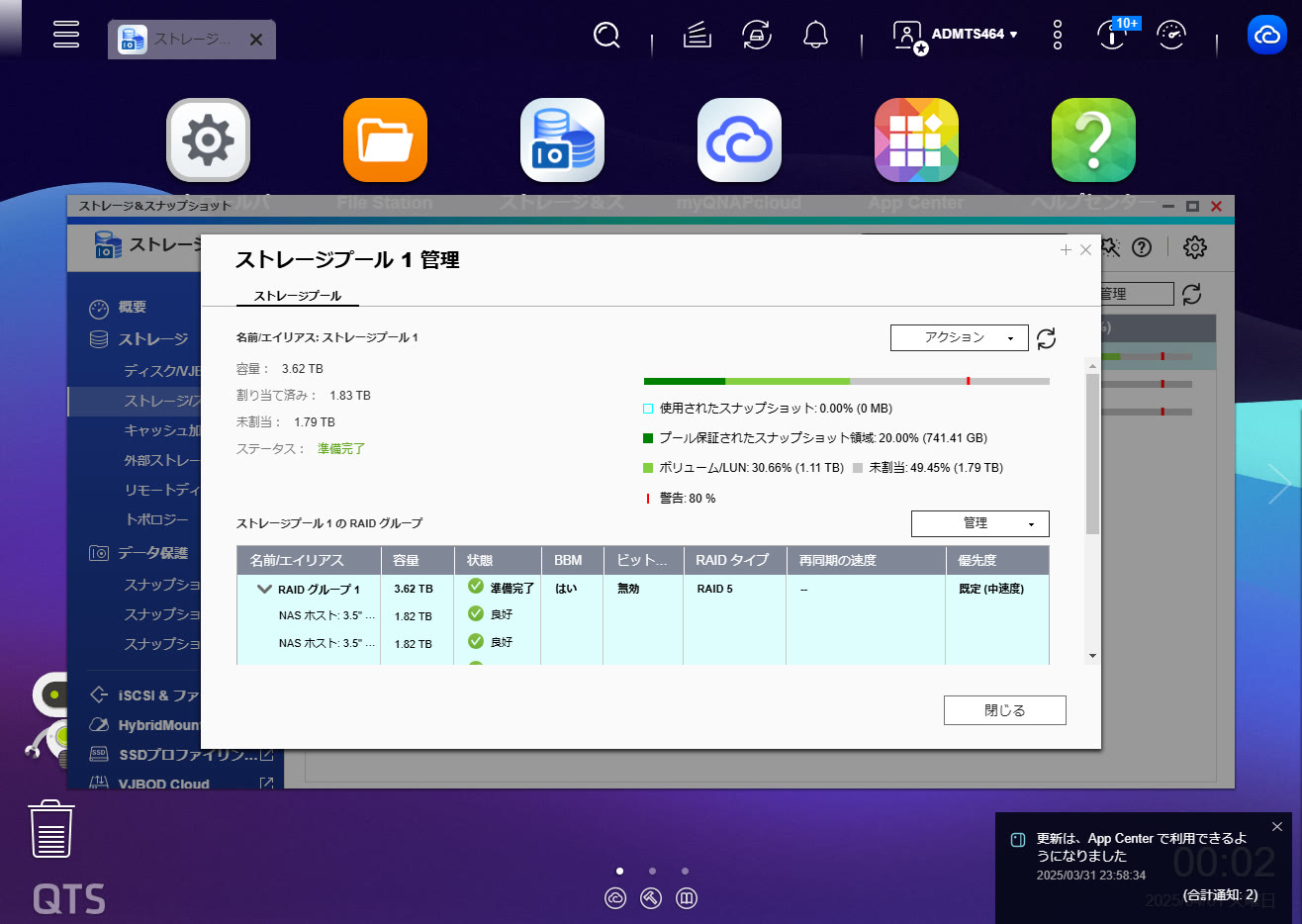1302x924 pixels.
Task: Click the scrollbar down arrow in dialog
Action: click(1092, 656)
